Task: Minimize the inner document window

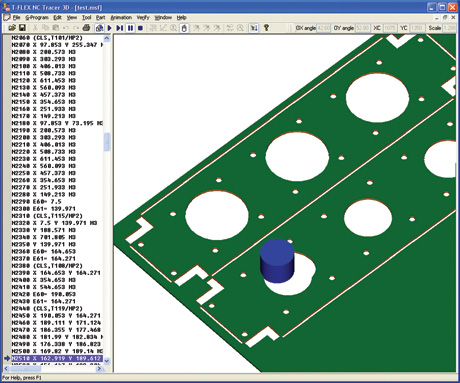Action: click(437, 17)
